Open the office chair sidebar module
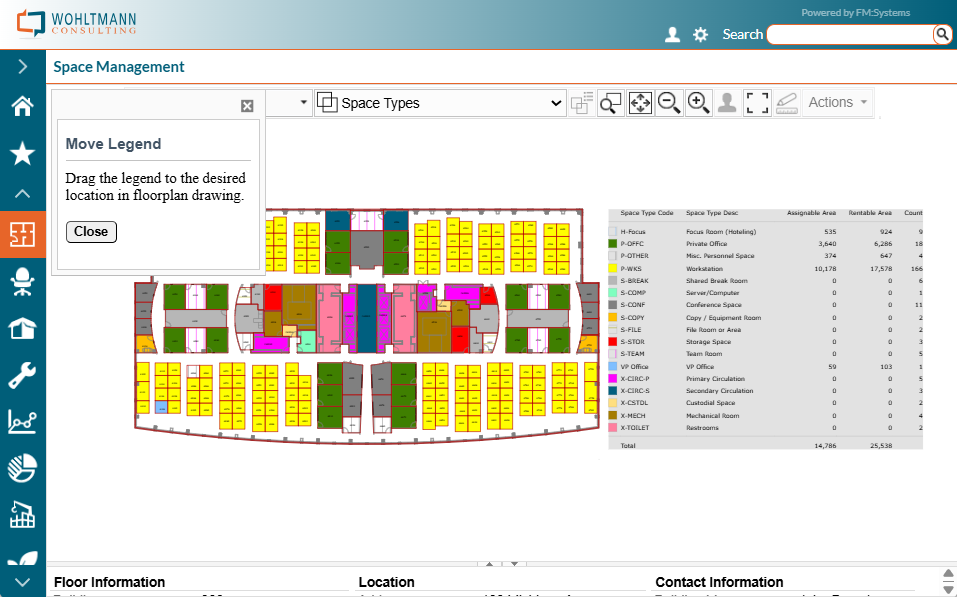The image size is (957, 597). pyautogui.click(x=22, y=282)
